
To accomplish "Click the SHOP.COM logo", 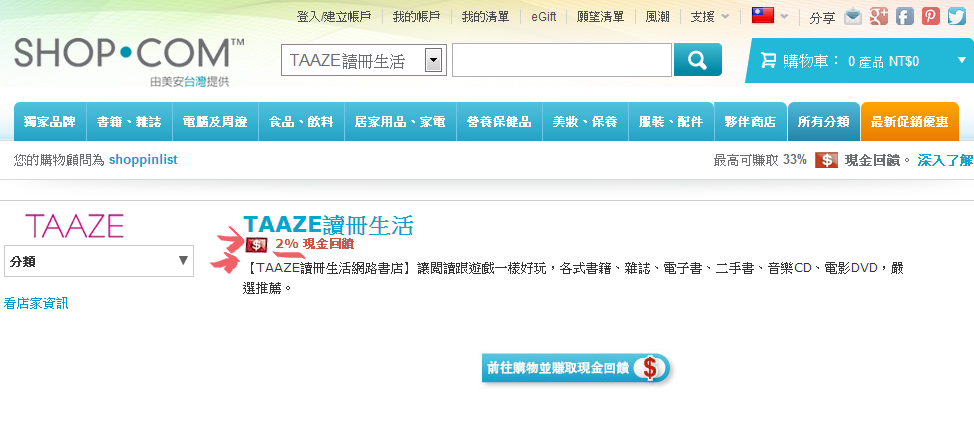I will click(129, 54).
